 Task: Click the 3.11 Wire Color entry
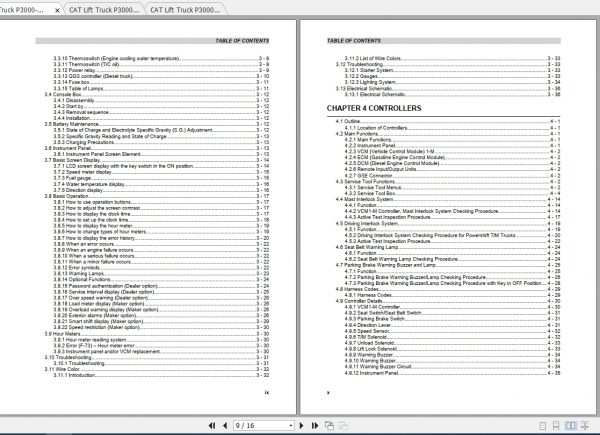[157, 369]
